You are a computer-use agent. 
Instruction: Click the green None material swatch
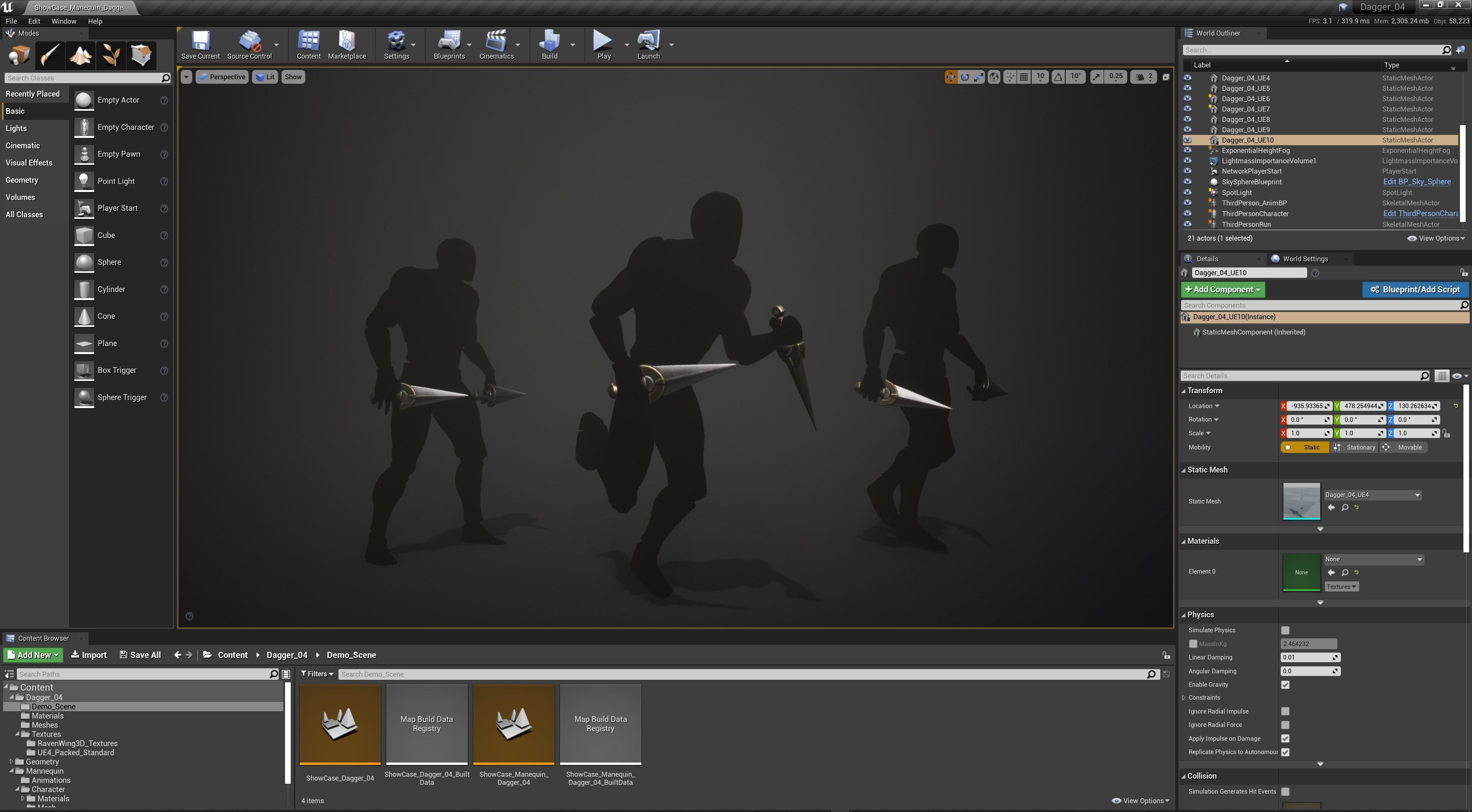pos(1301,572)
